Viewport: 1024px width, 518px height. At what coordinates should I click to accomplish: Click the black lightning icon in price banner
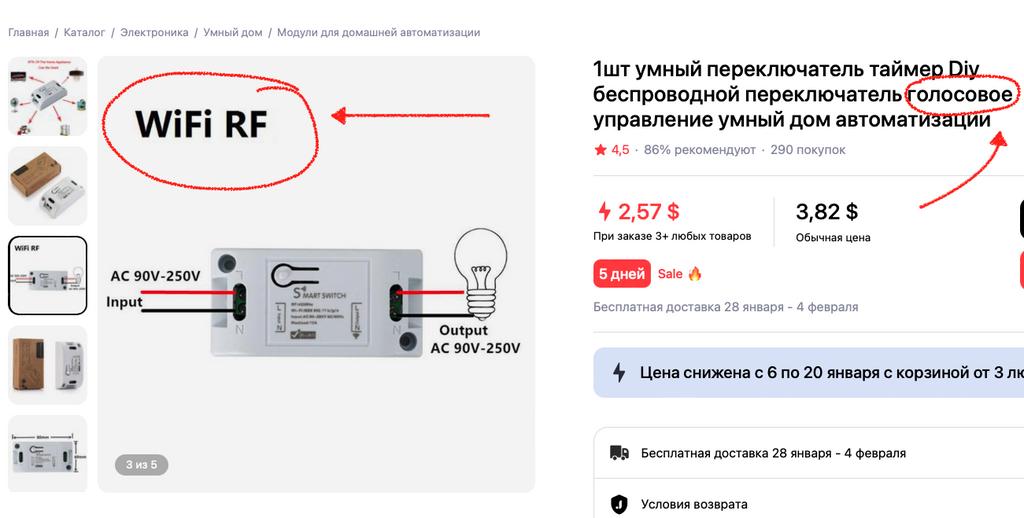tap(619, 373)
